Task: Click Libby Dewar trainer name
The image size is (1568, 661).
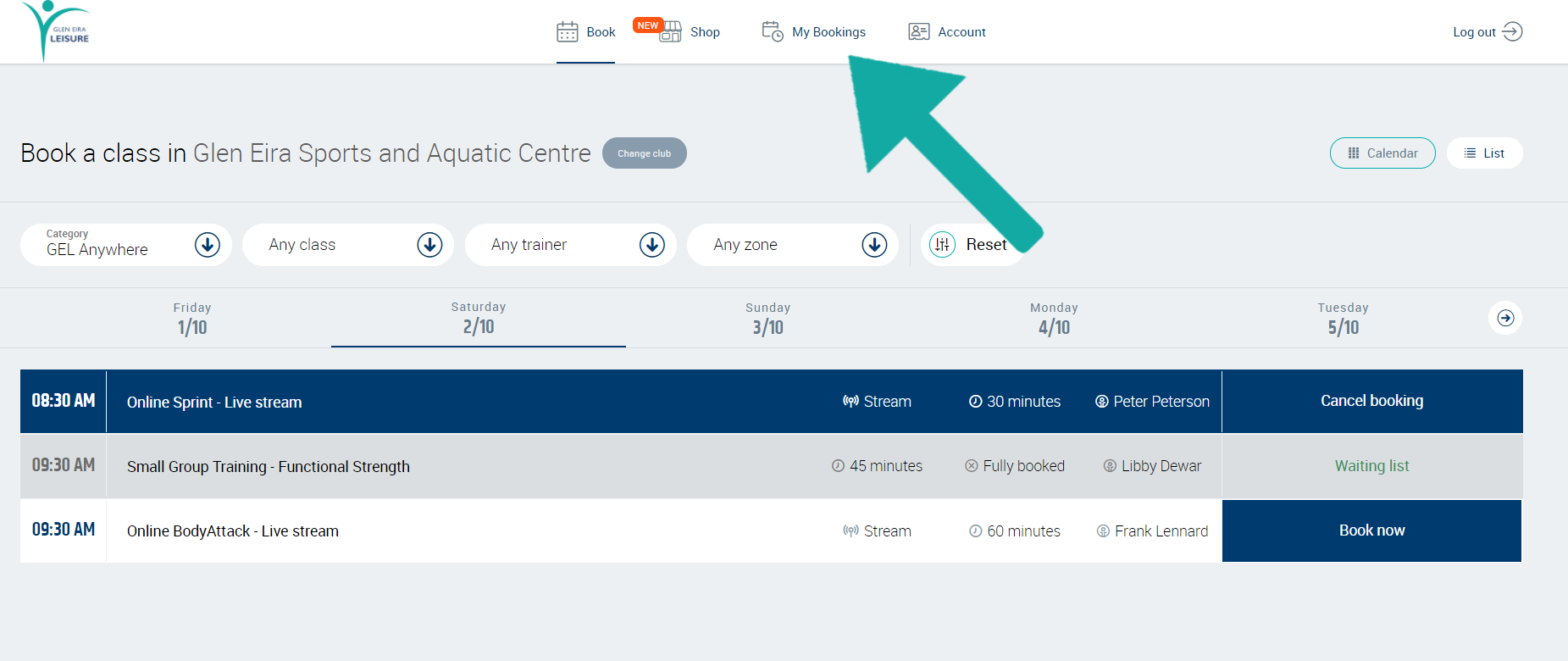Action: coord(1161,466)
